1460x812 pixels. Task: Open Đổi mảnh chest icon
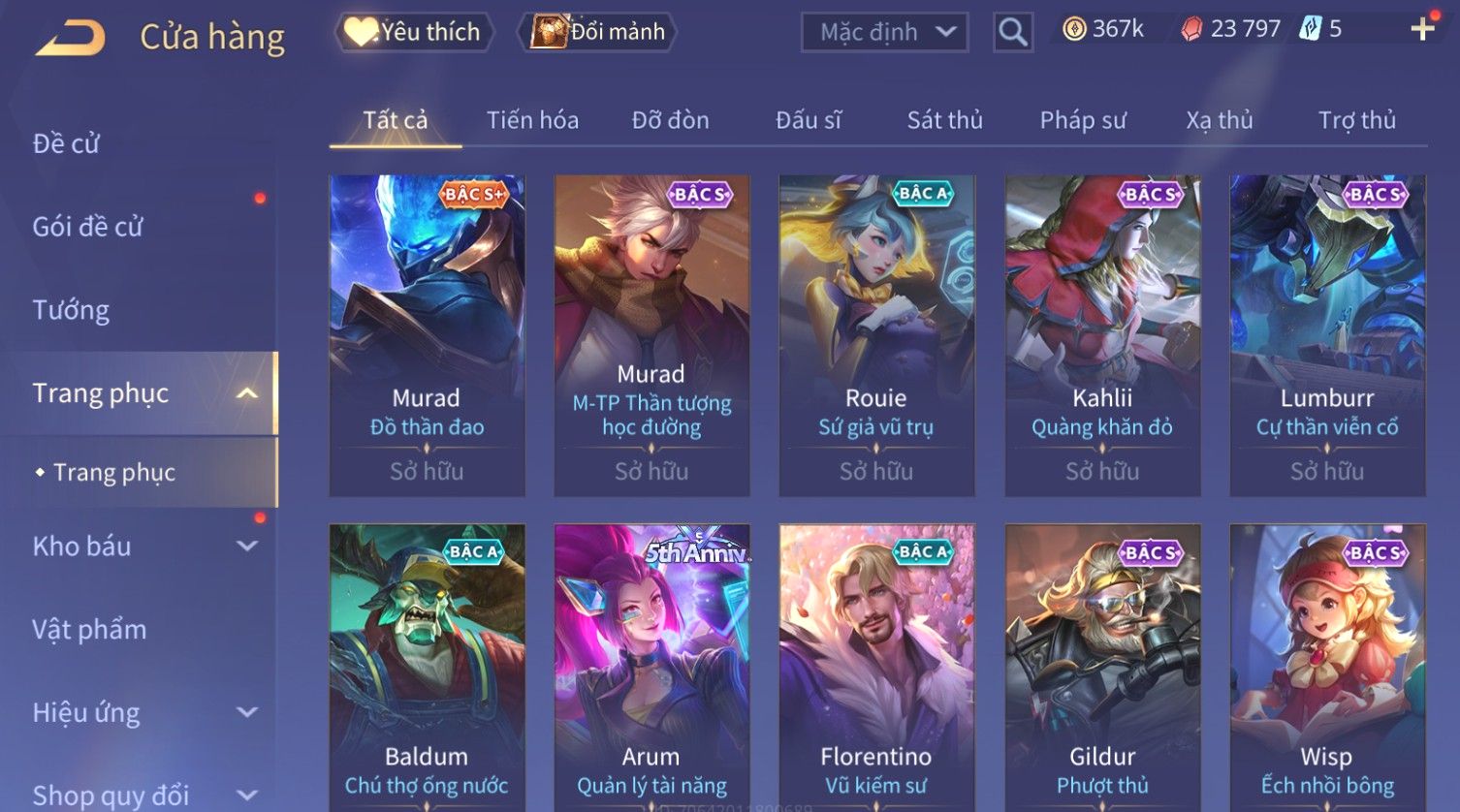point(549,32)
